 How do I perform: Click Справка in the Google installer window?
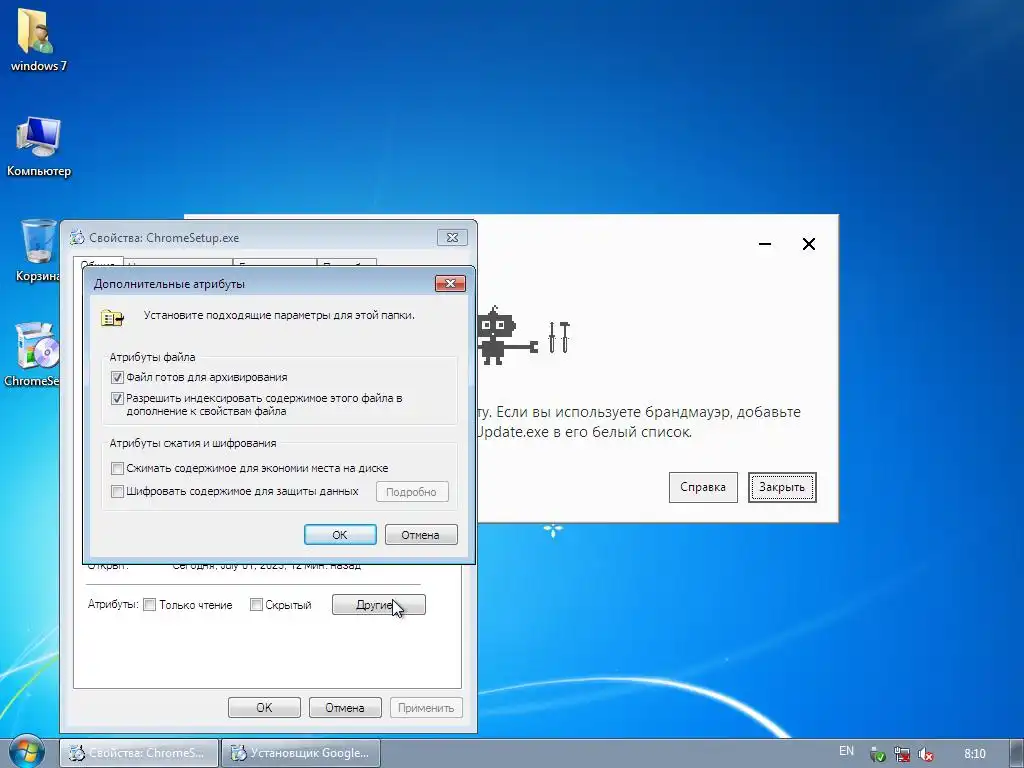[703, 487]
